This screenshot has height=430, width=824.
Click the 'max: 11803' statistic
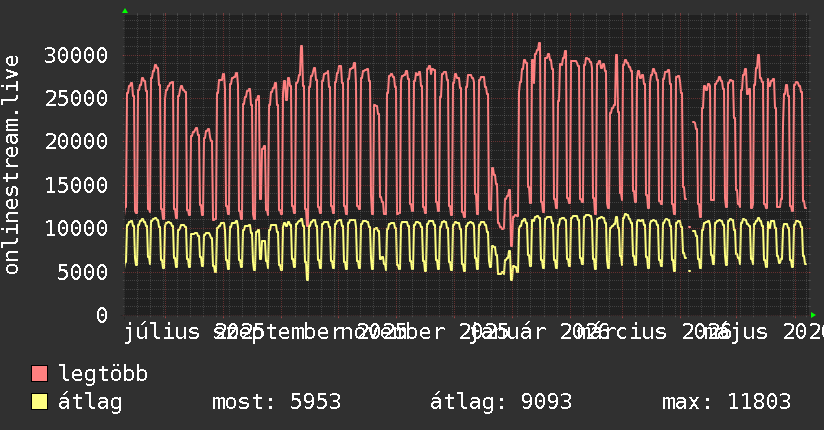(x=726, y=402)
